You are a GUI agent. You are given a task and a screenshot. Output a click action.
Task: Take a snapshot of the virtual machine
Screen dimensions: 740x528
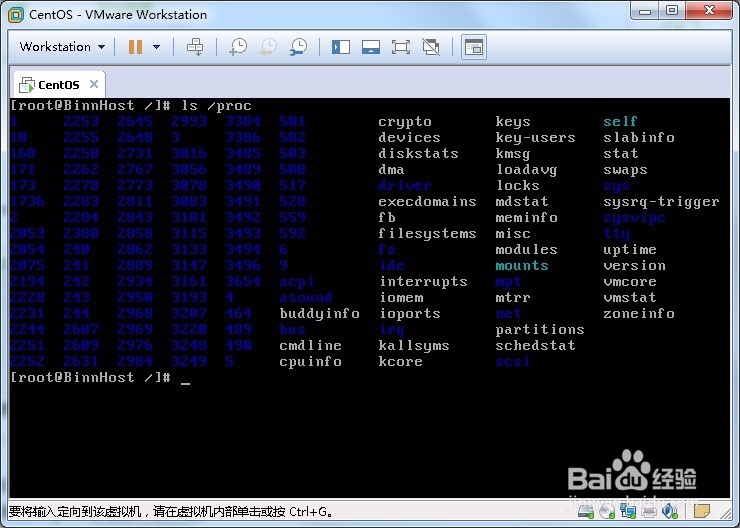click(x=238, y=47)
